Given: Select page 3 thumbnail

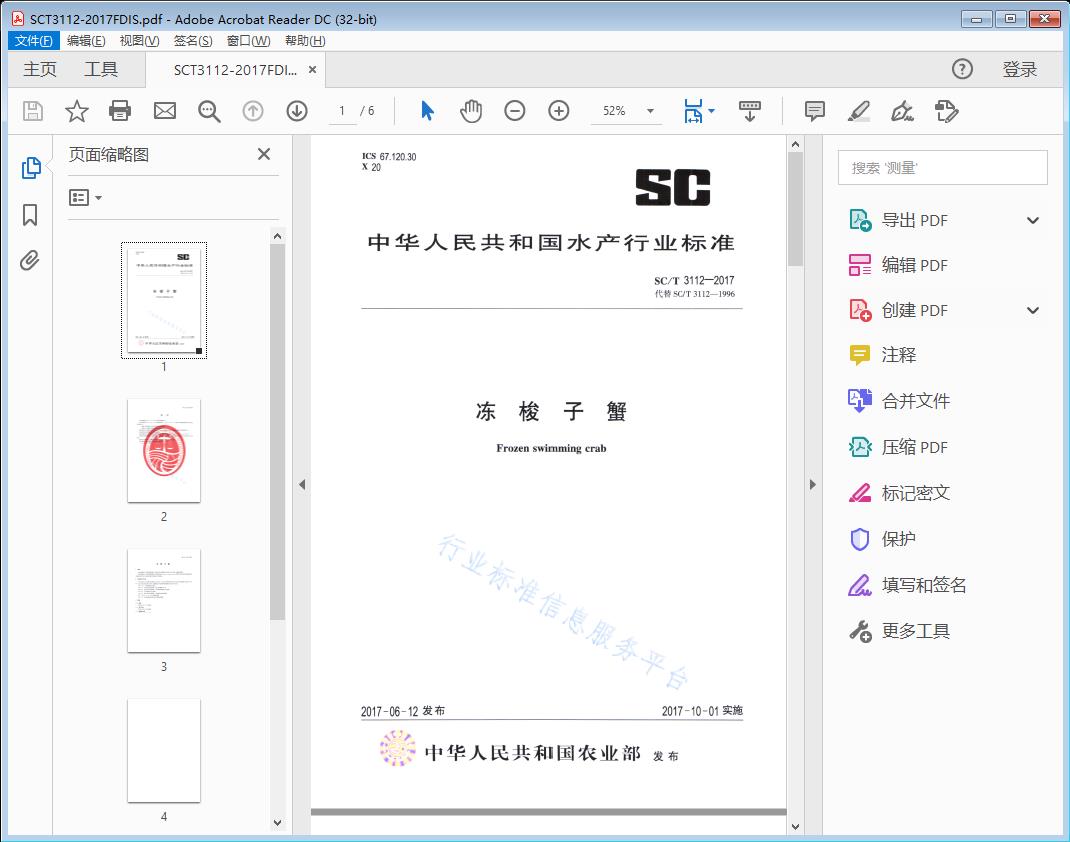Looking at the screenshot, I should click(x=164, y=600).
